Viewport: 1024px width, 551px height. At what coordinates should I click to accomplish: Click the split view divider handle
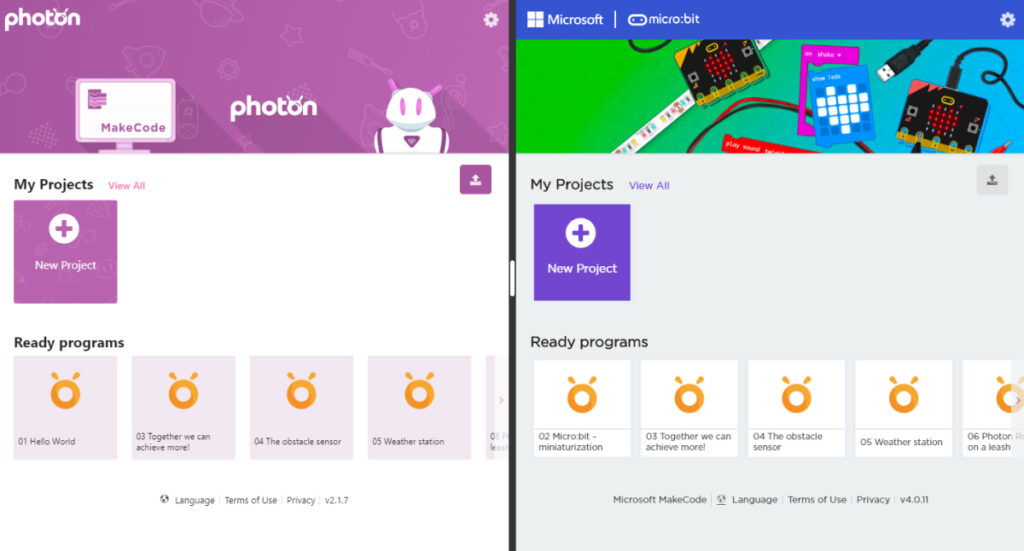[x=512, y=279]
